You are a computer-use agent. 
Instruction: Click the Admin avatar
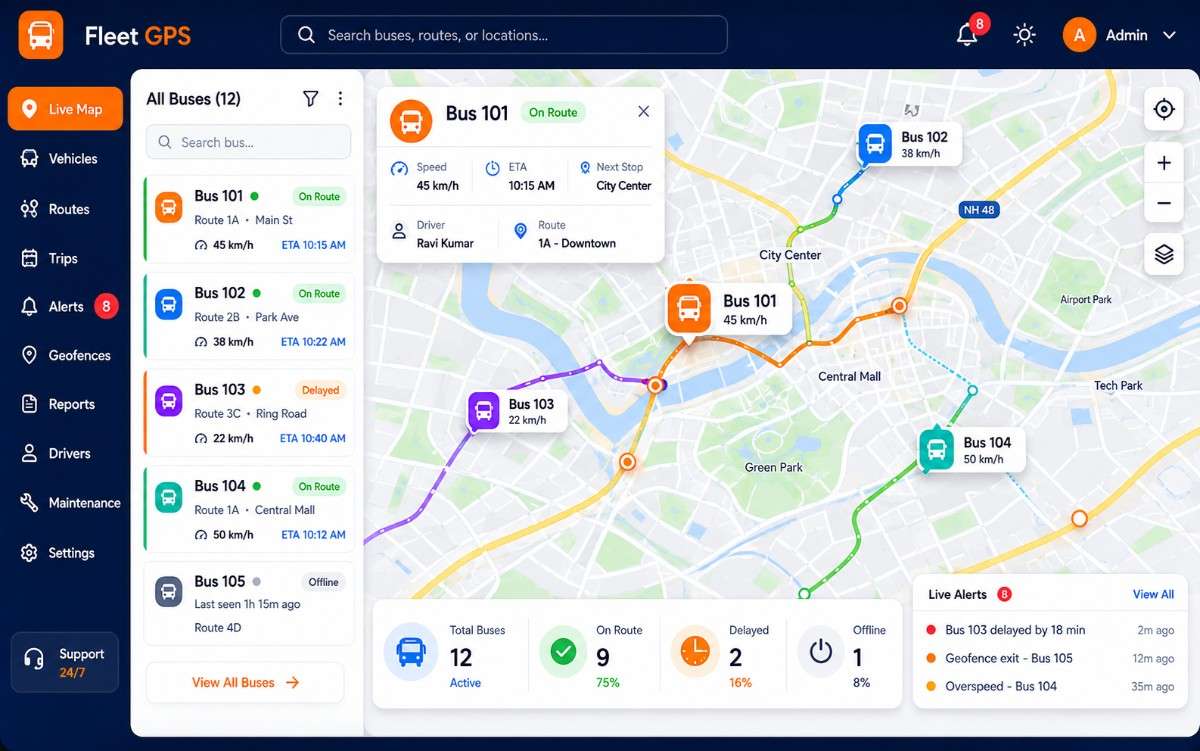tap(1079, 35)
